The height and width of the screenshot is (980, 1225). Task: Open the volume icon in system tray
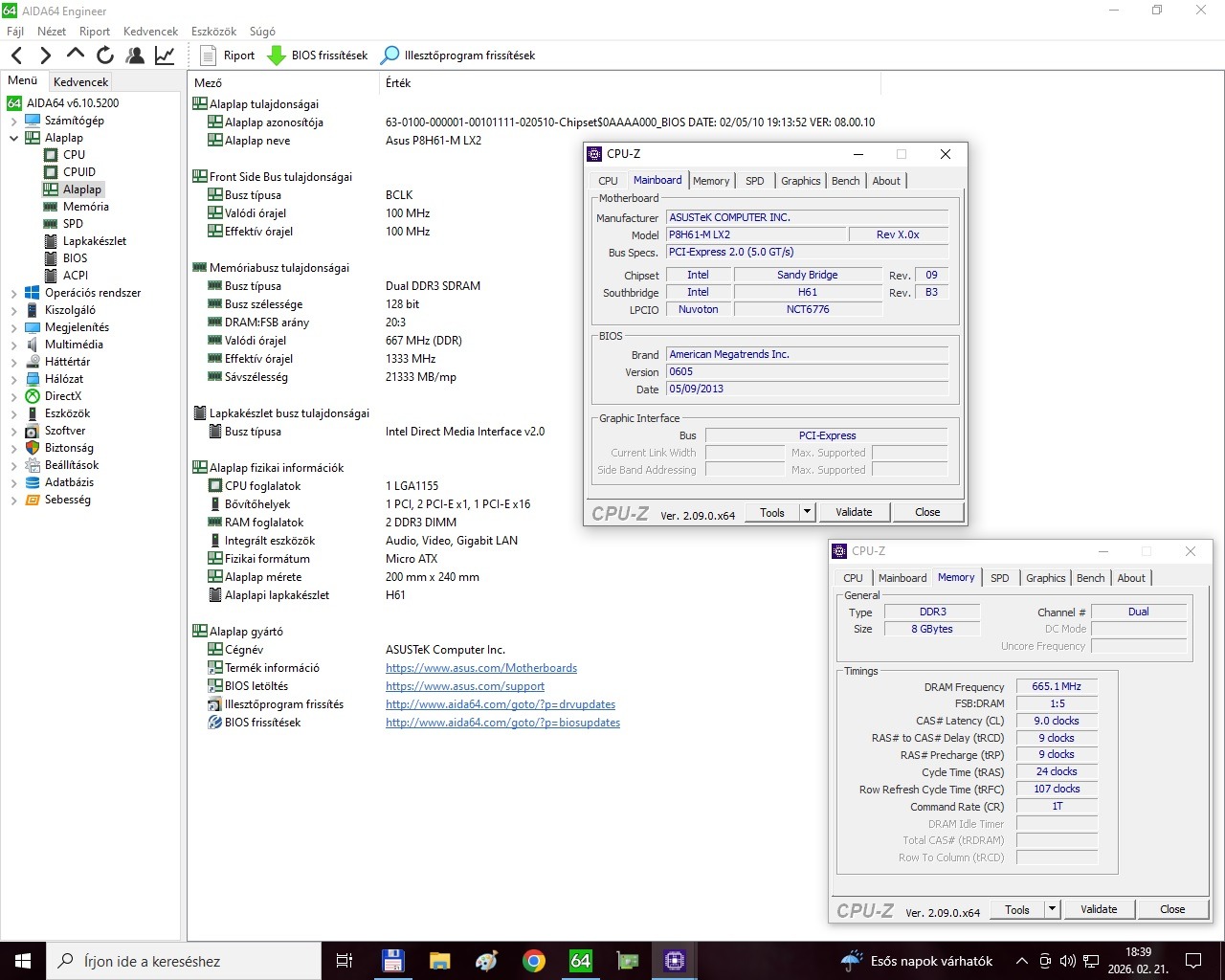(x=1068, y=961)
